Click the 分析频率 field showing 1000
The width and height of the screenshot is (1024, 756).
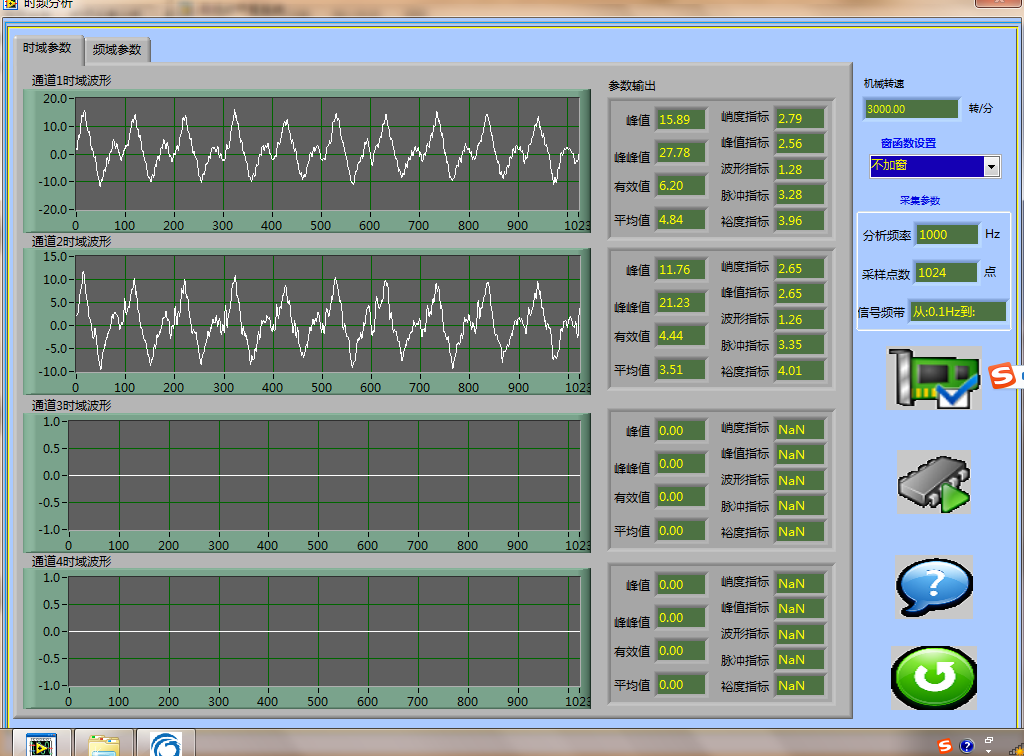pos(946,234)
